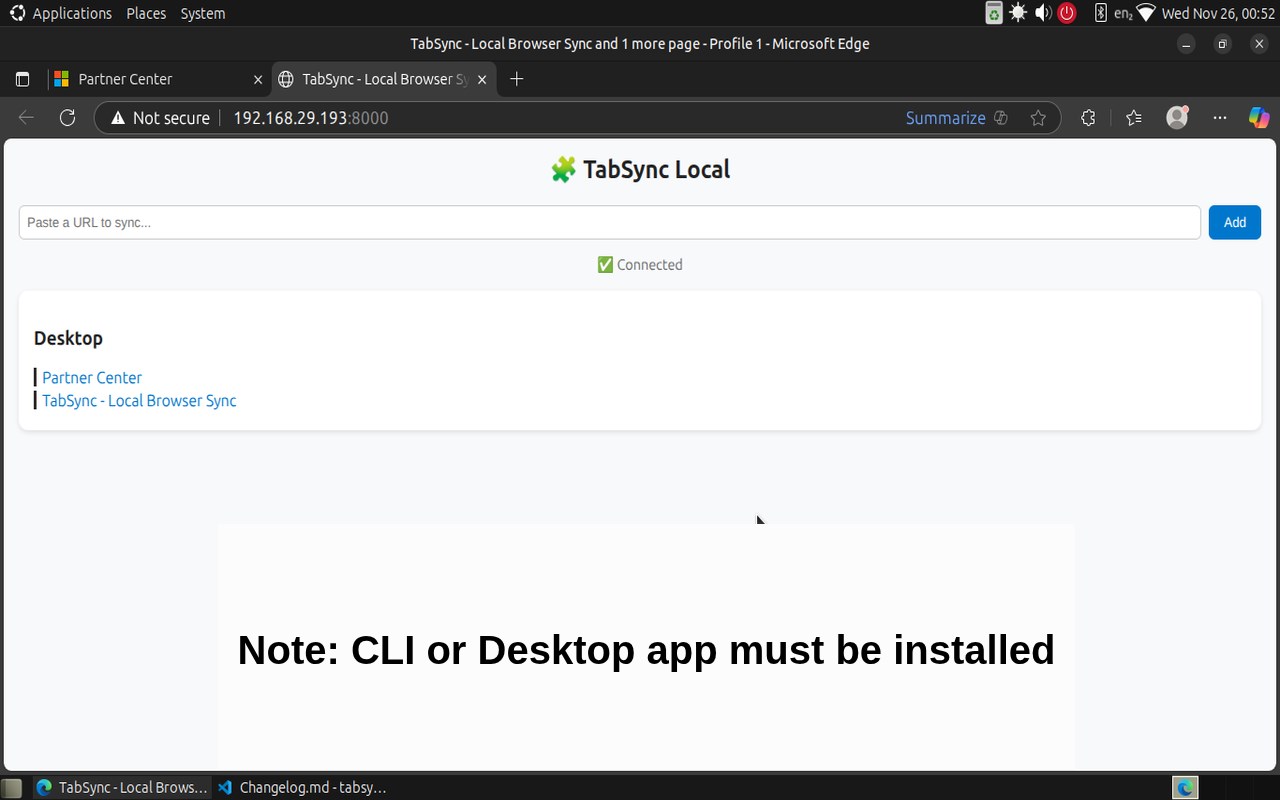Click the CLI or Desktop app note text
The height and width of the screenshot is (800, 1280).
point(646,650)
